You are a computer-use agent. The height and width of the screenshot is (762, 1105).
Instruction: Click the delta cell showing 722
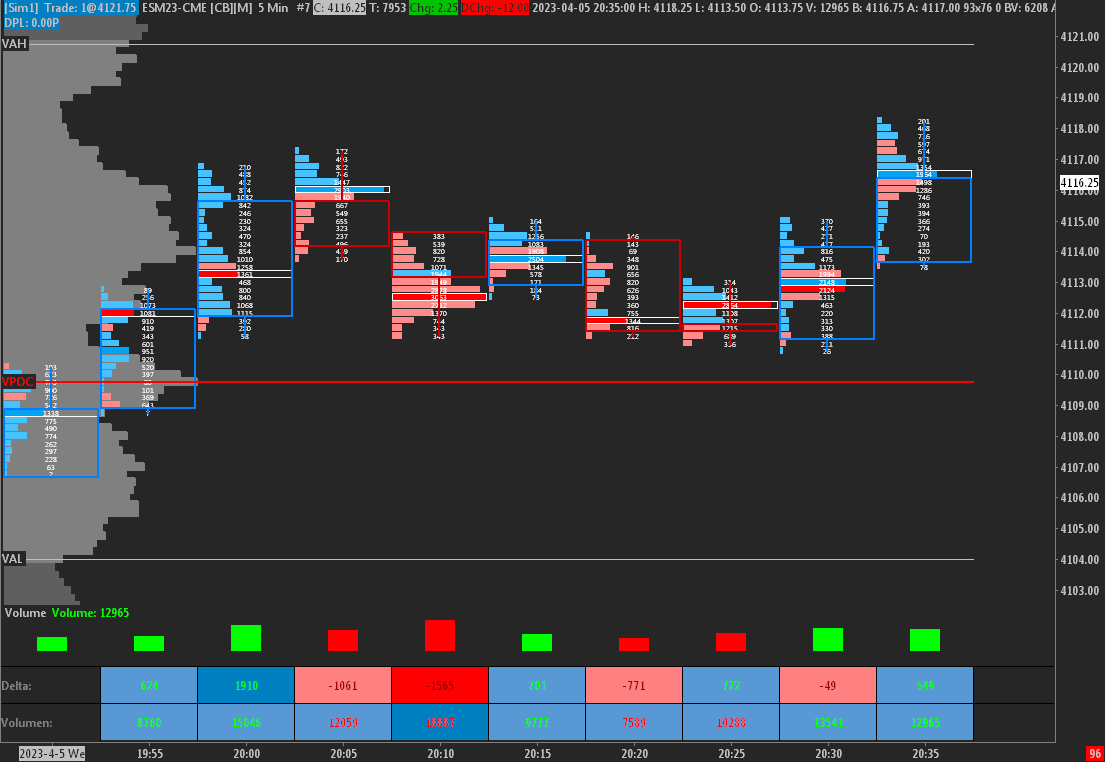point(731,685)
